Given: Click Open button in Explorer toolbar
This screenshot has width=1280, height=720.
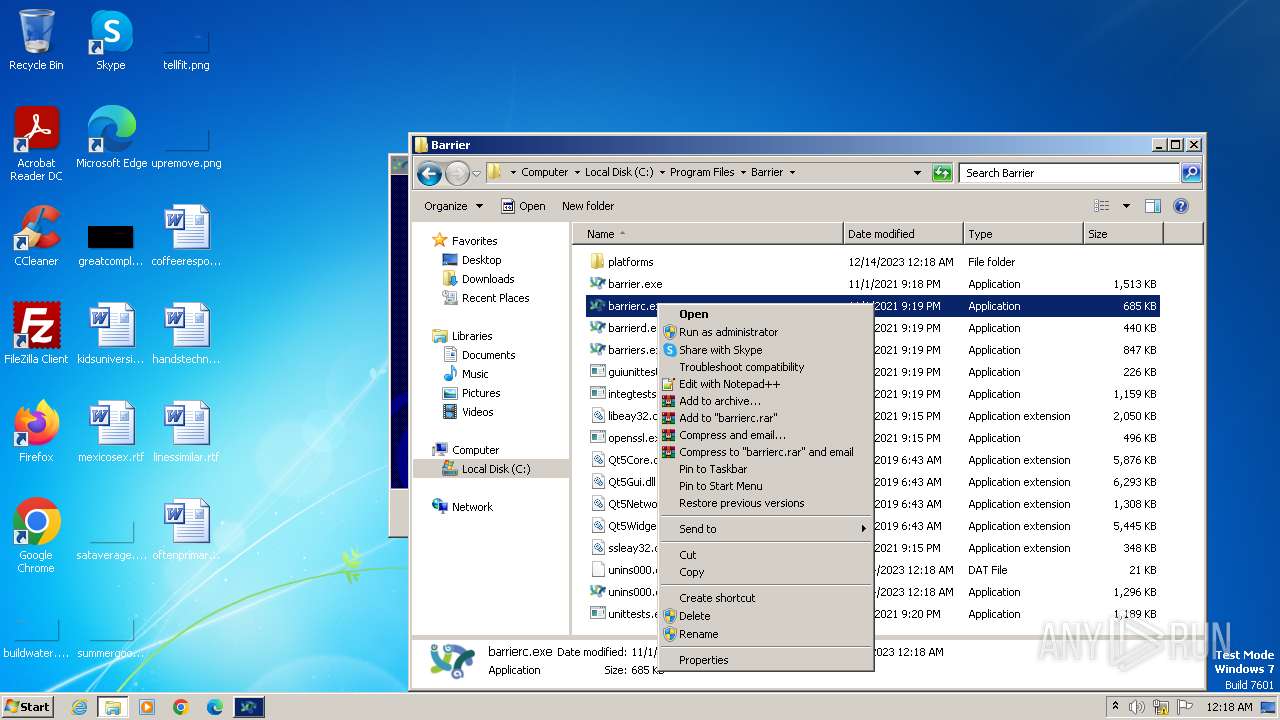Looking at the screenshot, I should tap(523, 206).
